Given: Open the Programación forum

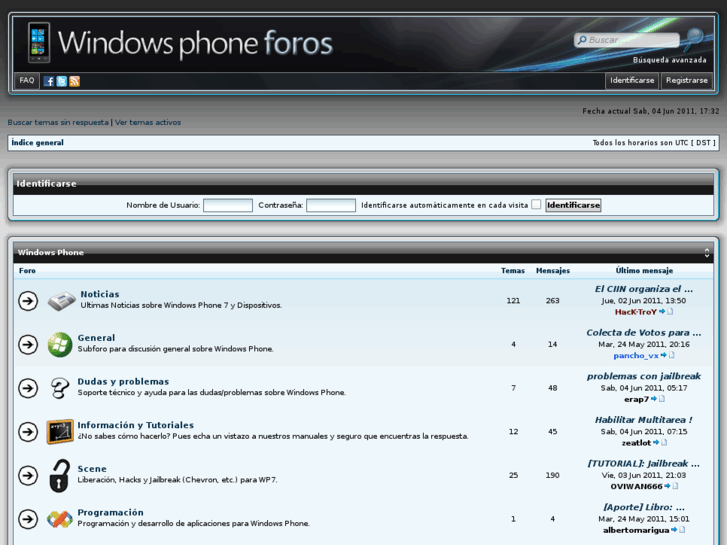Looking at the screenshot, I should 110,512.
